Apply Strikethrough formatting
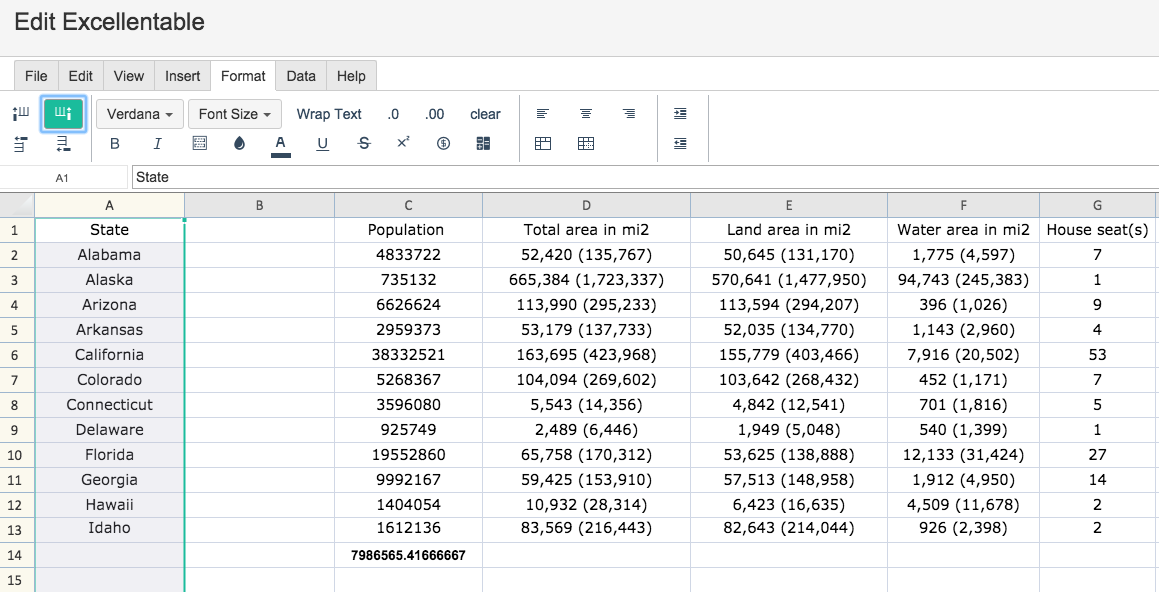Viewport: 1159px width, 592px height. [x=363, y=144]
